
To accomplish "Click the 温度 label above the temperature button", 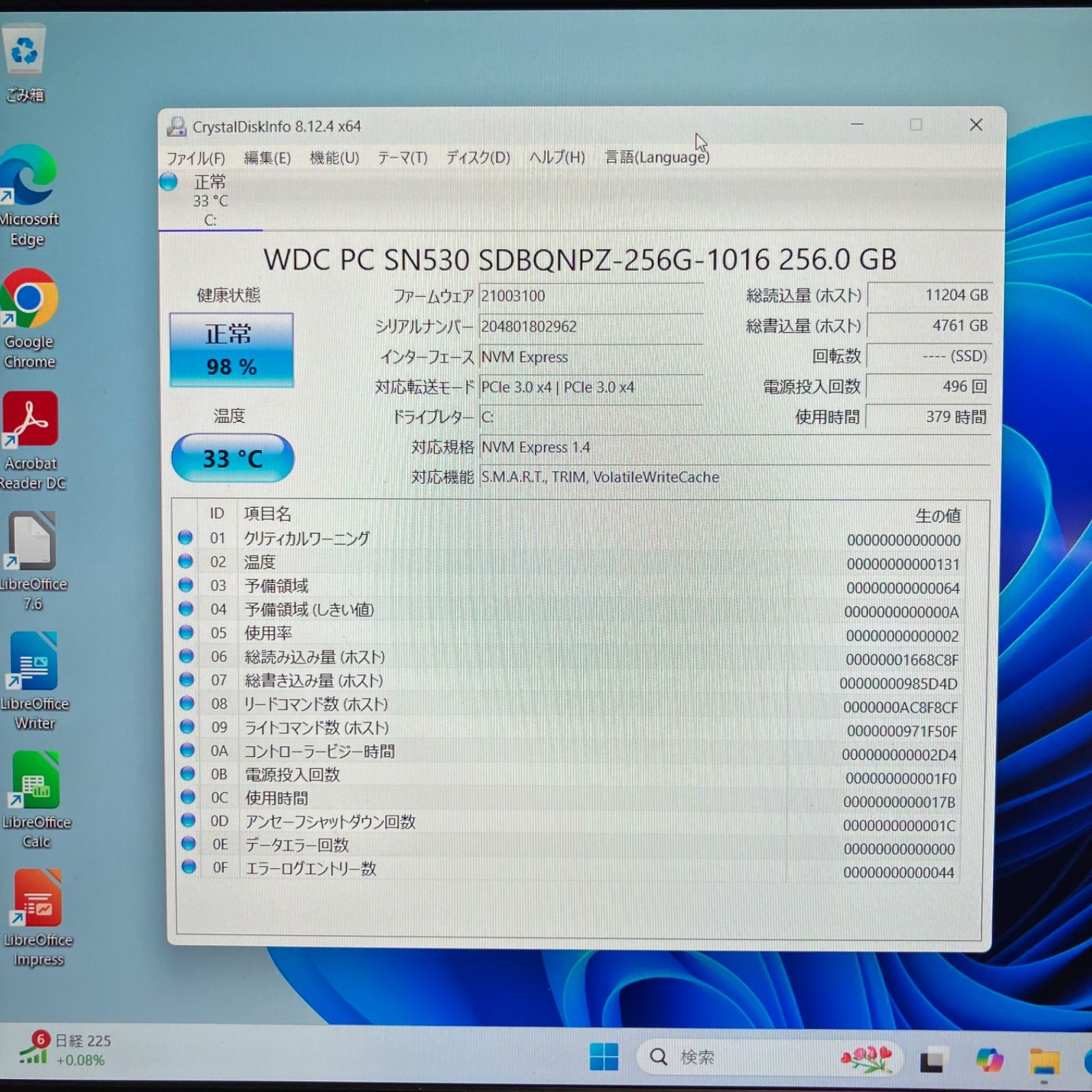I will point(229,416).
